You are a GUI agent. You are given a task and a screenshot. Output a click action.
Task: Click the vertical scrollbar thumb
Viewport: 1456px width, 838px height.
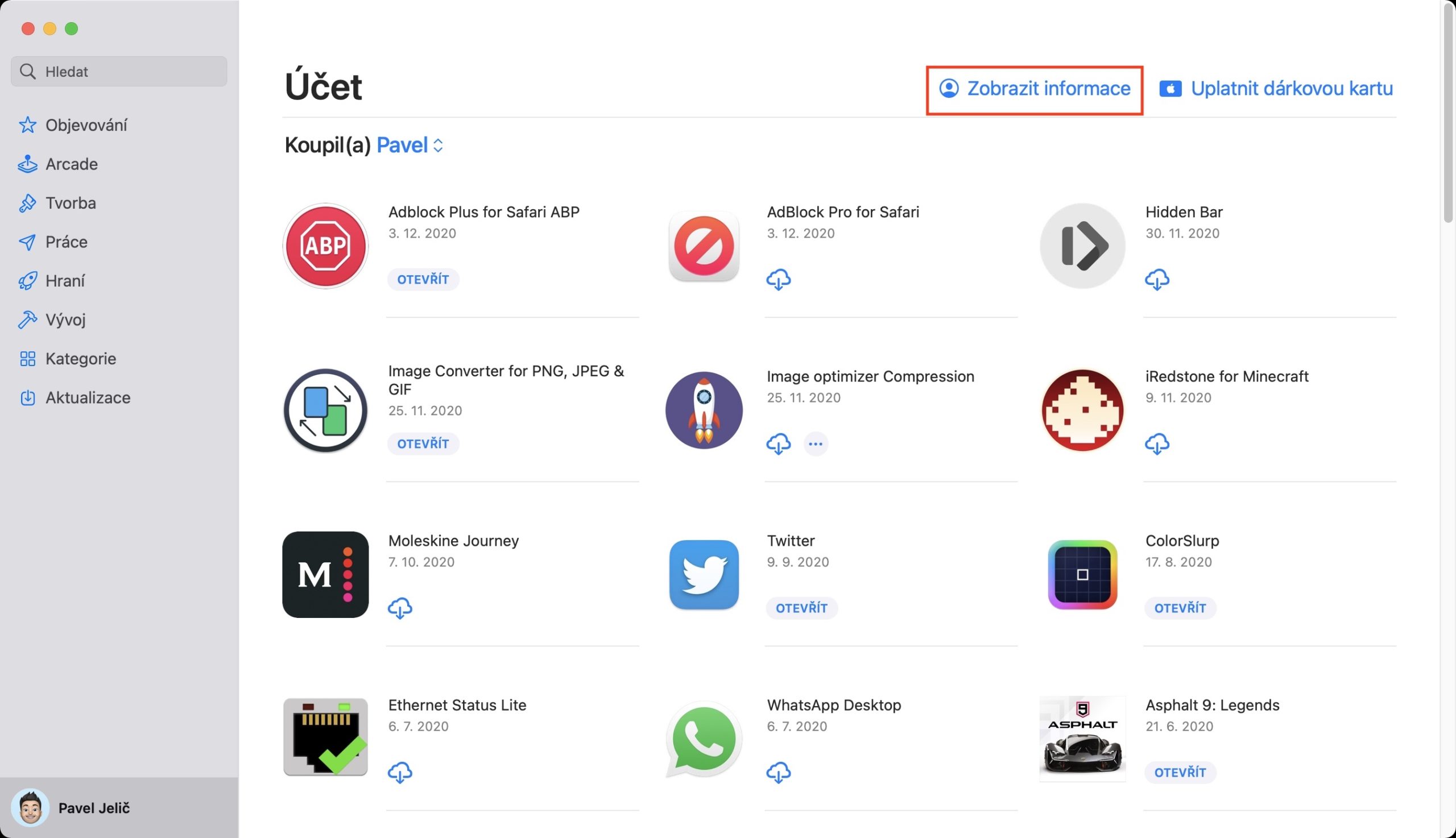[x=1447, y=115]
